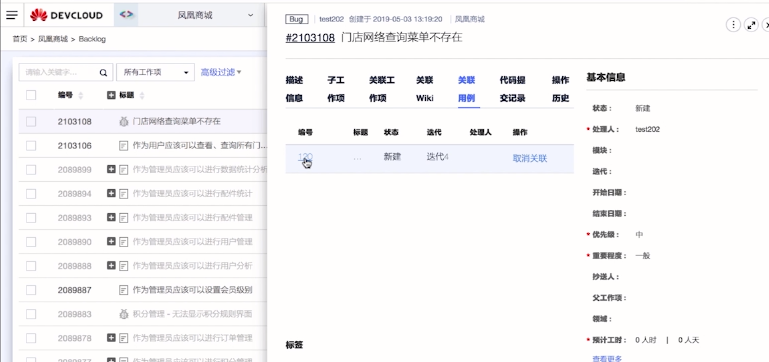Open the more options ellipsis button
Image resolution: width=769 pixels, height=362 pixels.
point(733,25)
